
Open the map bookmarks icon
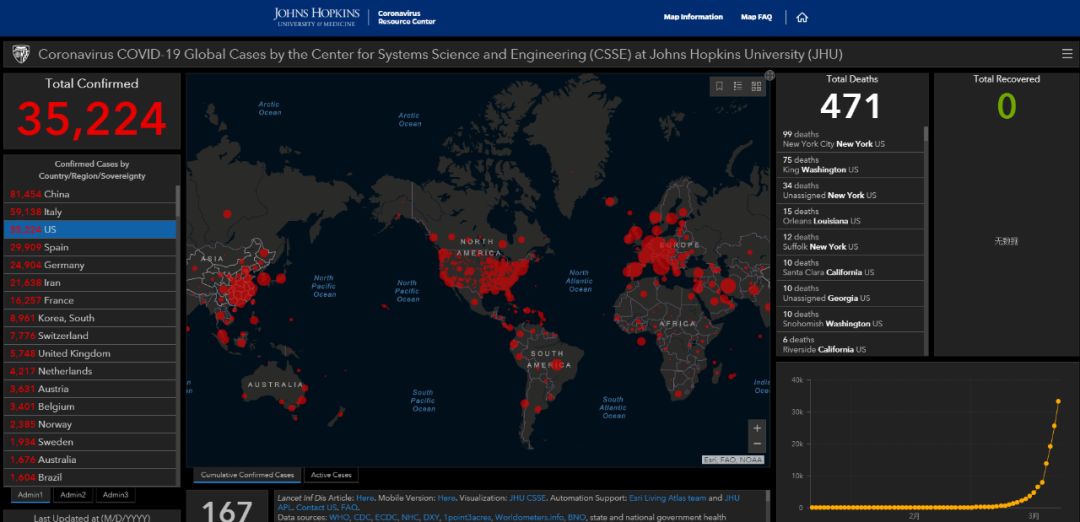pos(719,86)
